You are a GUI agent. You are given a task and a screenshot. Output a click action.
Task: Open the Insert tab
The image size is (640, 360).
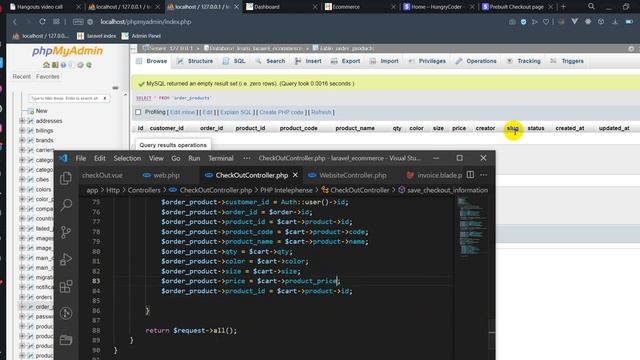[308, 61]
